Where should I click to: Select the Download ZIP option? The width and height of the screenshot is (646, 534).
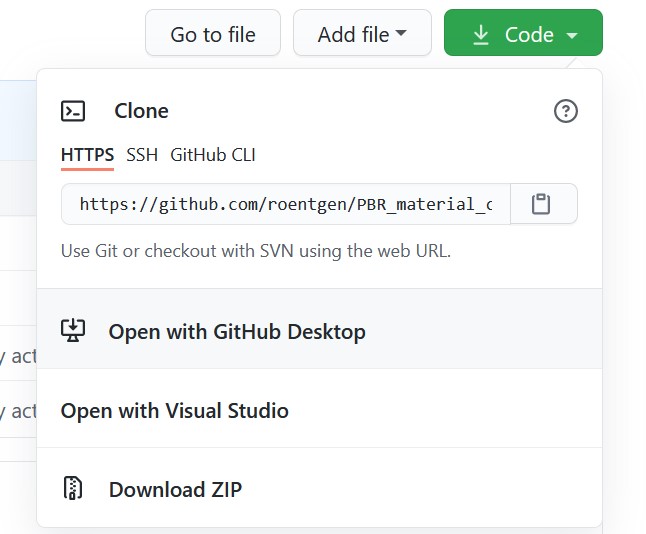pyautogui.click(x=175, y=489)
